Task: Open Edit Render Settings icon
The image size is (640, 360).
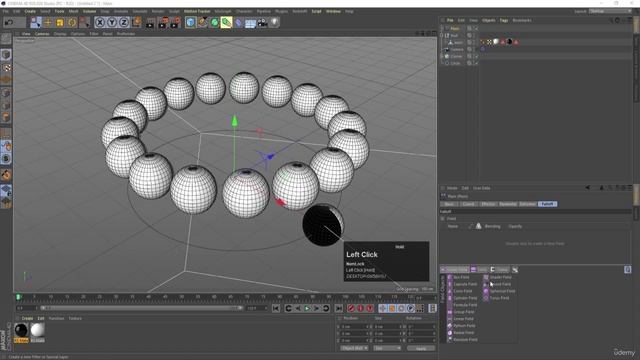Action: coord(175,22)
